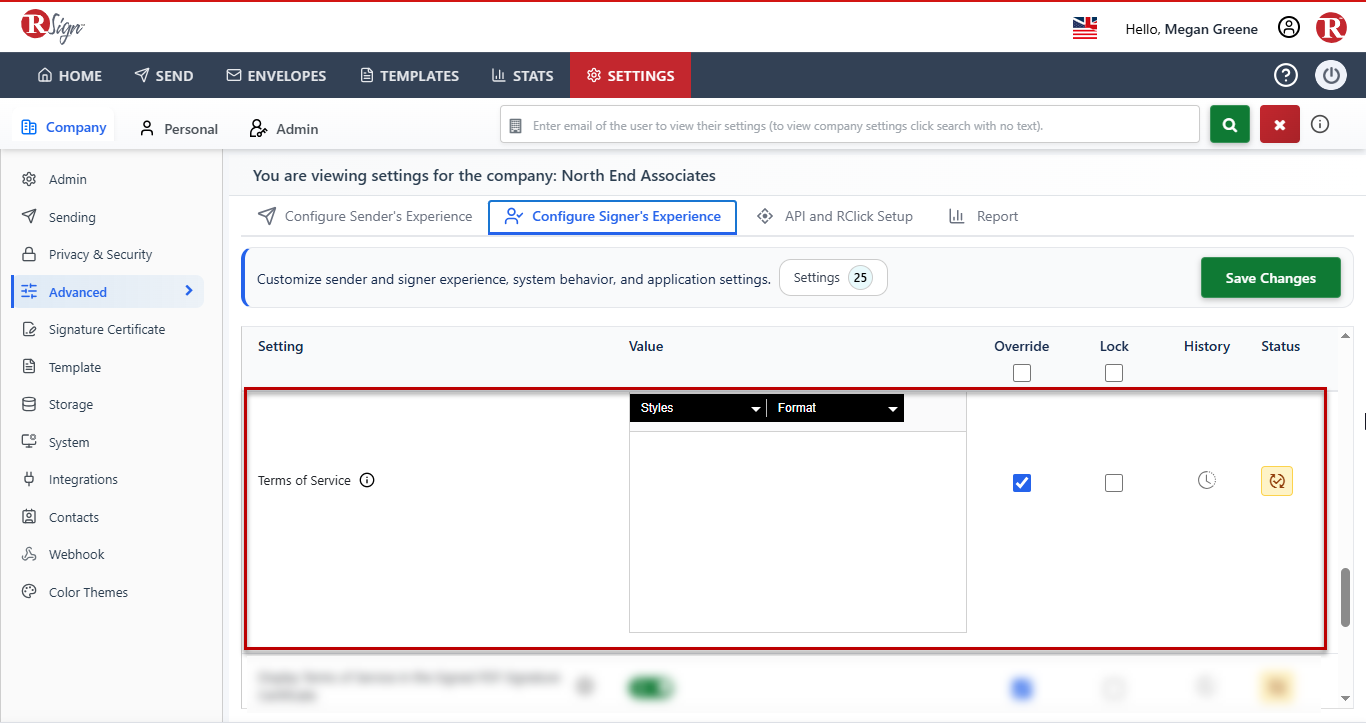Click the Terms of Service info icon
Screen dimensions: 1366x728
coord(367,480)
